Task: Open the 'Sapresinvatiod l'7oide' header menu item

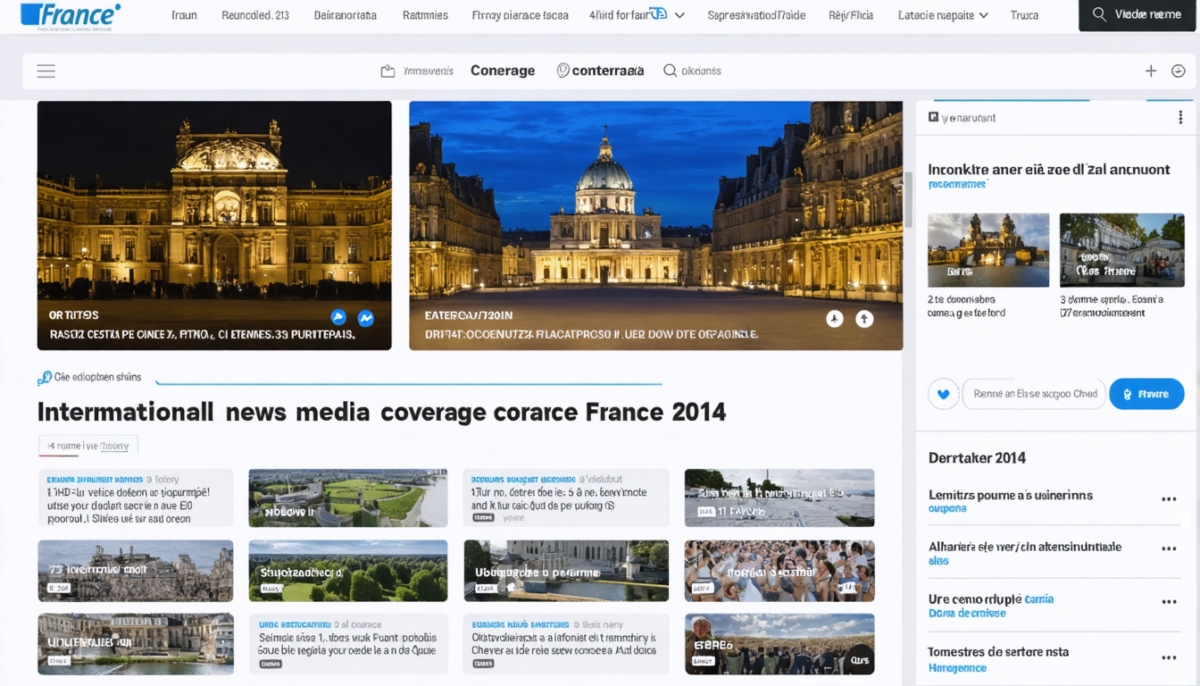Action: point(756,15)
